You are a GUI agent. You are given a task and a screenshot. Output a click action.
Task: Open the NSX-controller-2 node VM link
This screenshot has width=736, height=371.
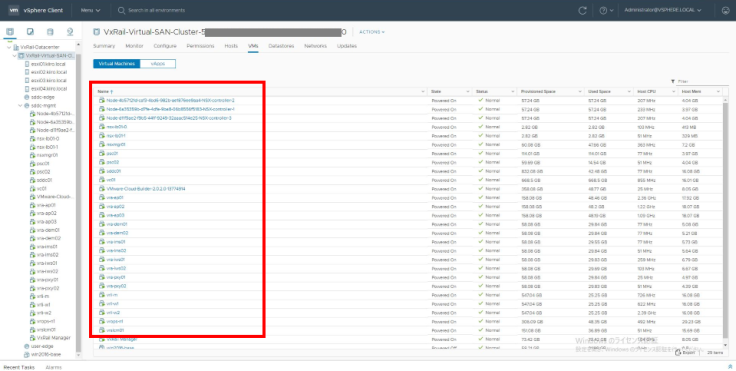(170, 100)
